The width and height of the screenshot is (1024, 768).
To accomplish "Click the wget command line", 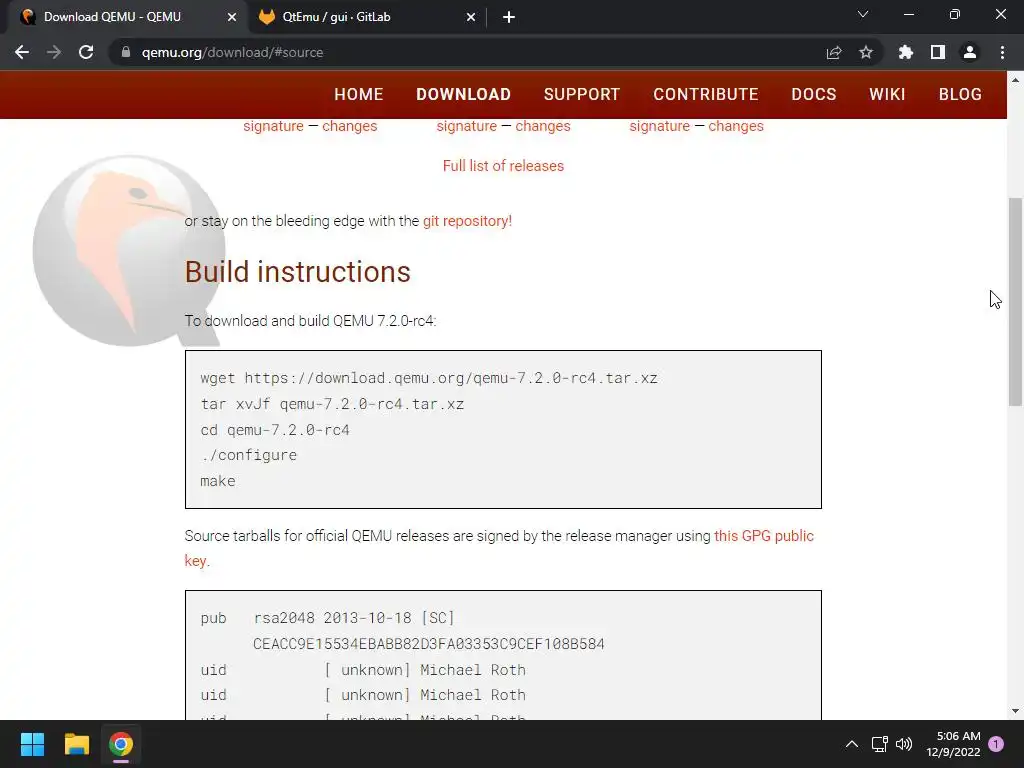I will [x=429, y=378].
